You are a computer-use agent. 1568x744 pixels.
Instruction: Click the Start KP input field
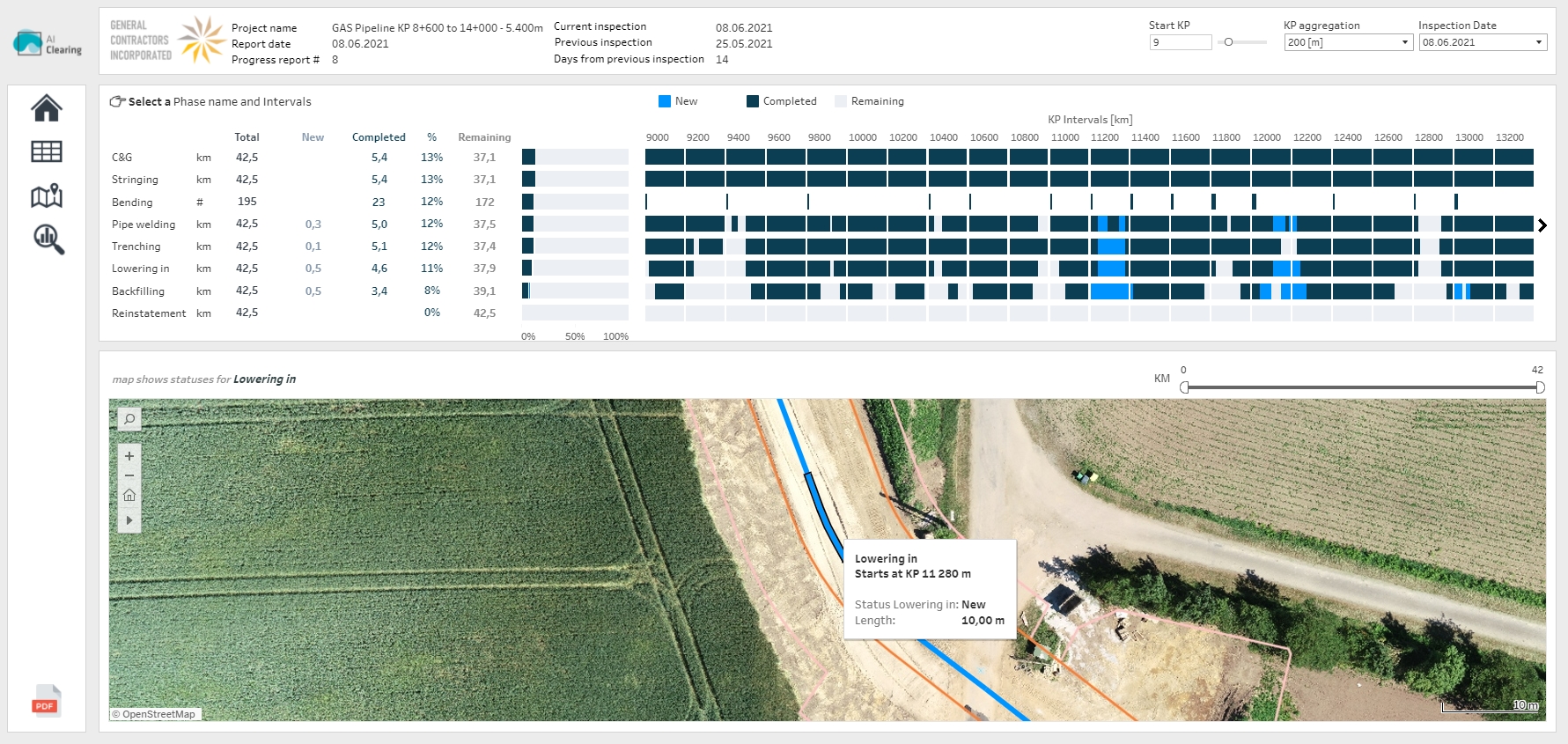(x=1180, y=42)
